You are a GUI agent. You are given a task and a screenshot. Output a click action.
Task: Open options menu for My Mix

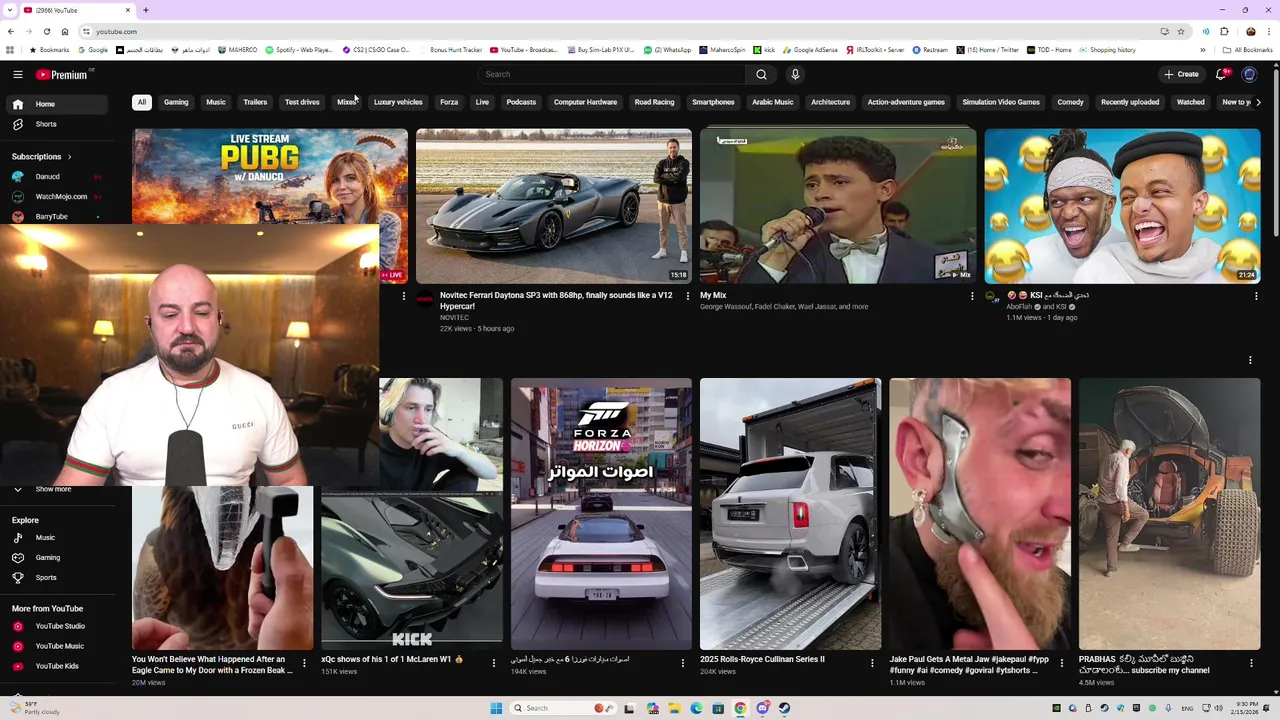[x=971, y=296]
